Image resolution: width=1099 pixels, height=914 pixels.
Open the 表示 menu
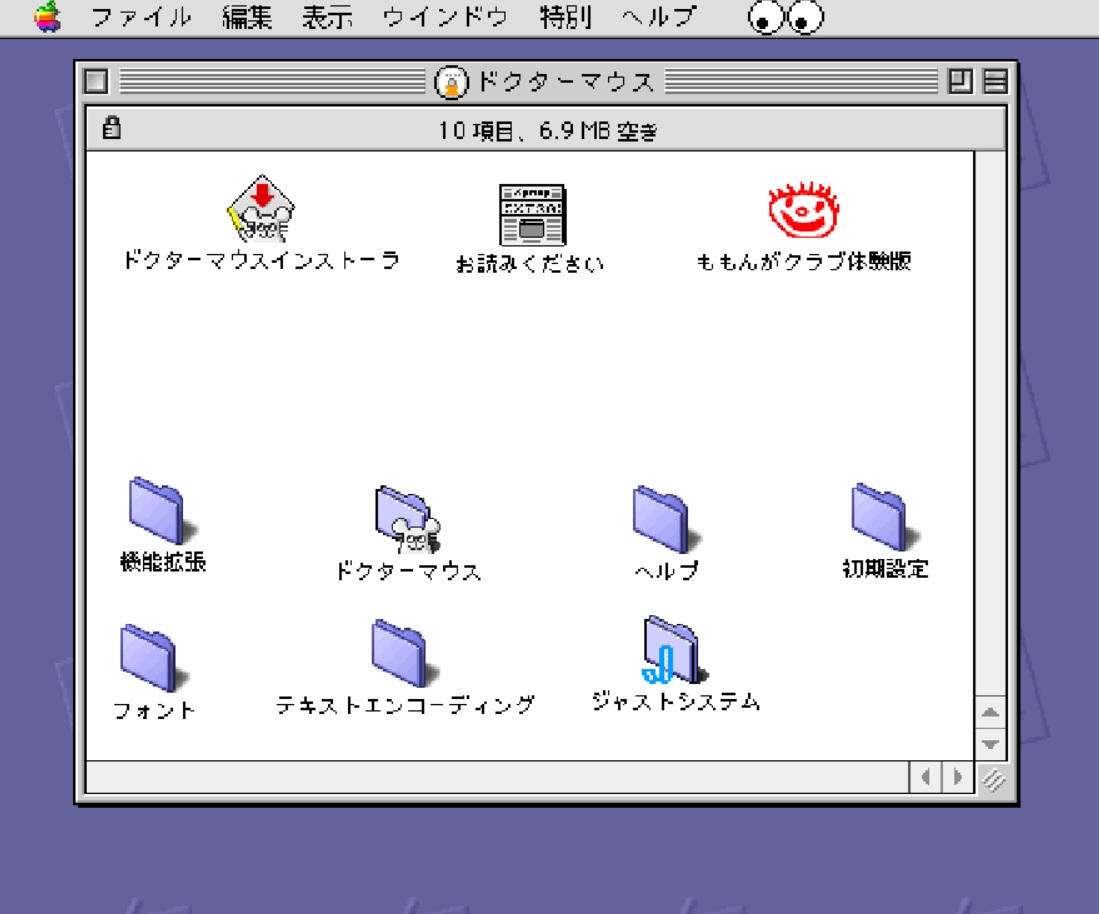327,17
